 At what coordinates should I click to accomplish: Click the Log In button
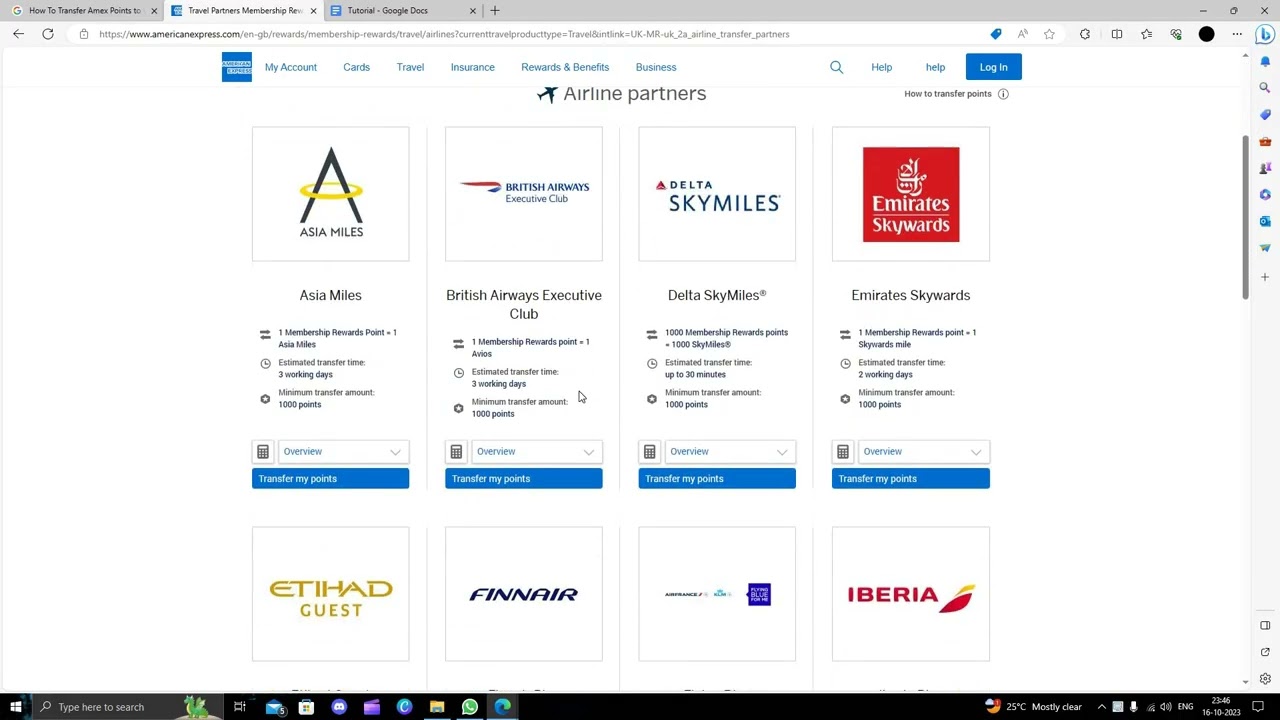[x=993, y=67]
